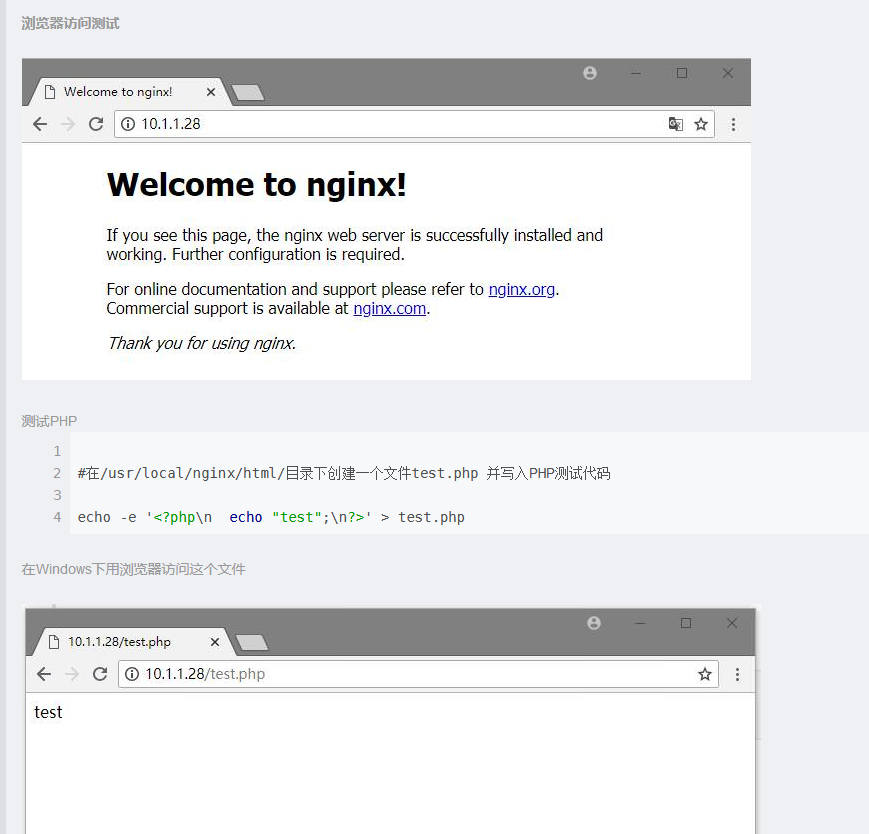The width and height of the screenshot is (869, 834).
Task: Minimize the test.php browser window
Action: tap(640, 623)
